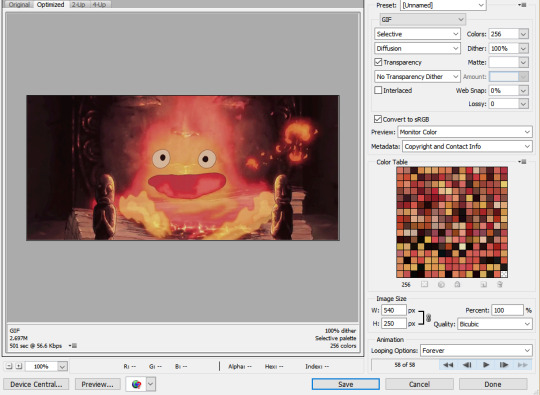Viewport: 540px width, 395px height.
Task: Switch to the Original tab
Action: point(19,4)
